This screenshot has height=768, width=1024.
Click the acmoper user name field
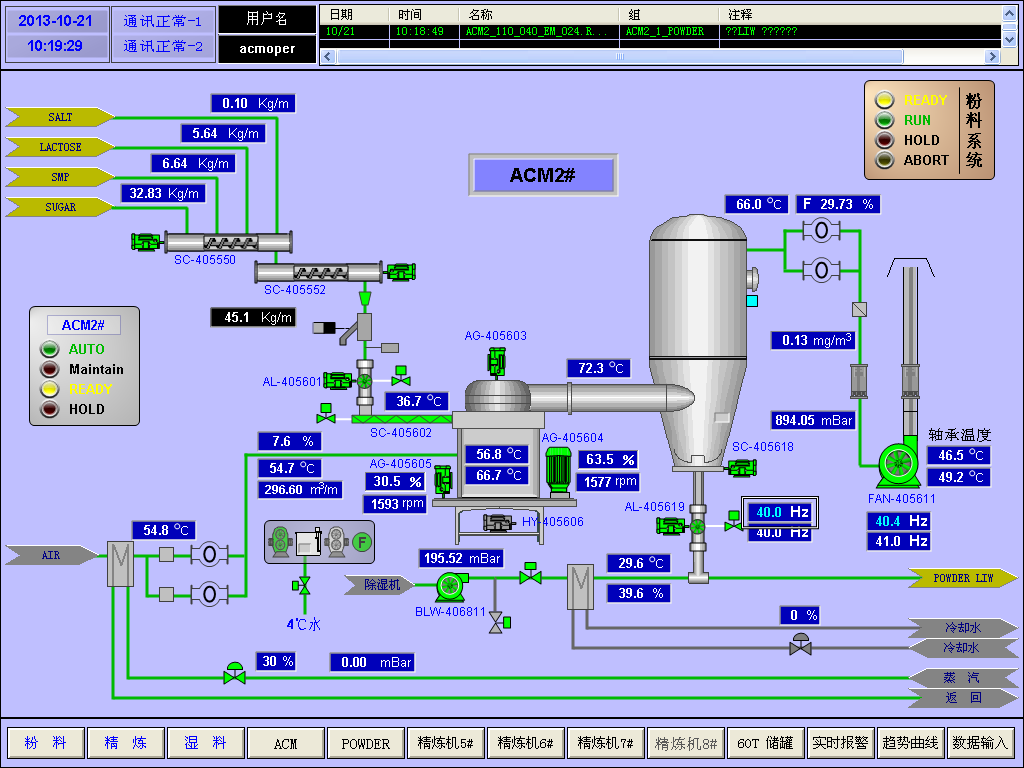pyautogui.click(x=267, y=48)
